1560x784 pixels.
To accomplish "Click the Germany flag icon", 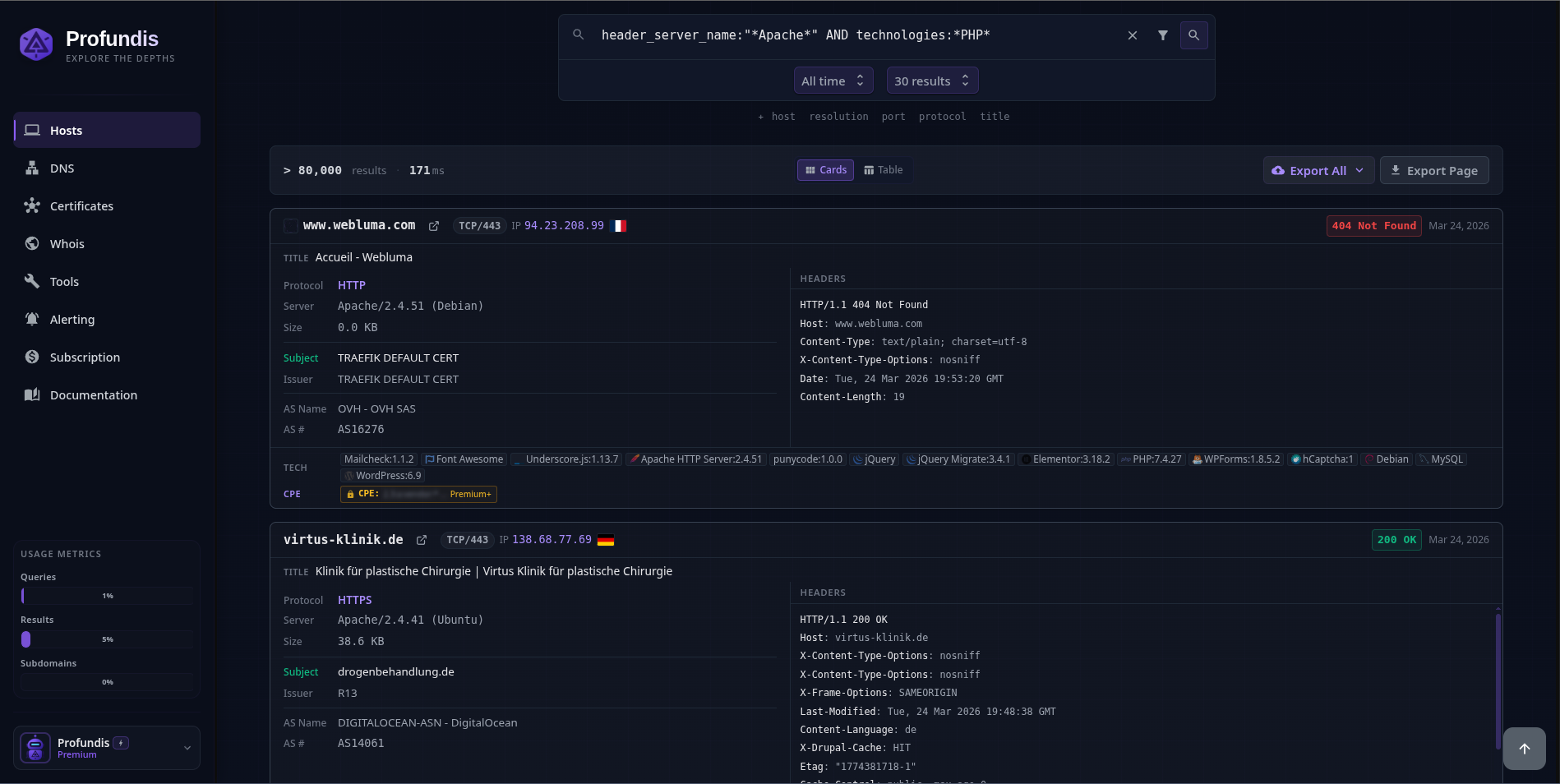I will 606,540.
